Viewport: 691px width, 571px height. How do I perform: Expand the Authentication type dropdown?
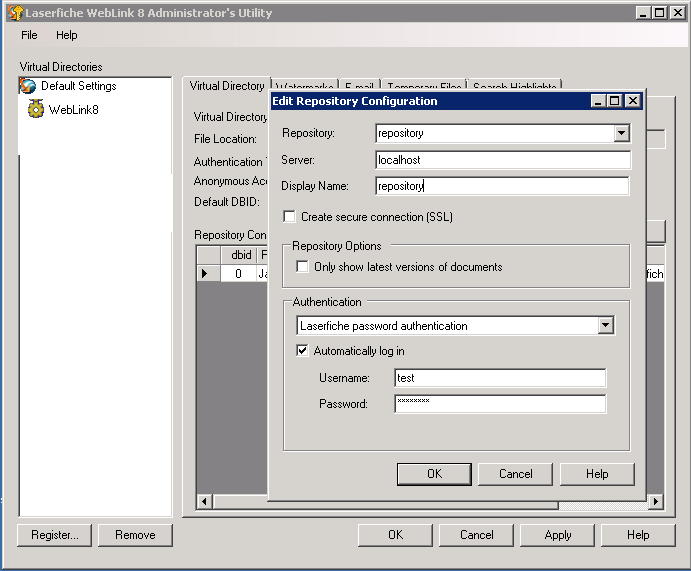click(x=606, y=326)
